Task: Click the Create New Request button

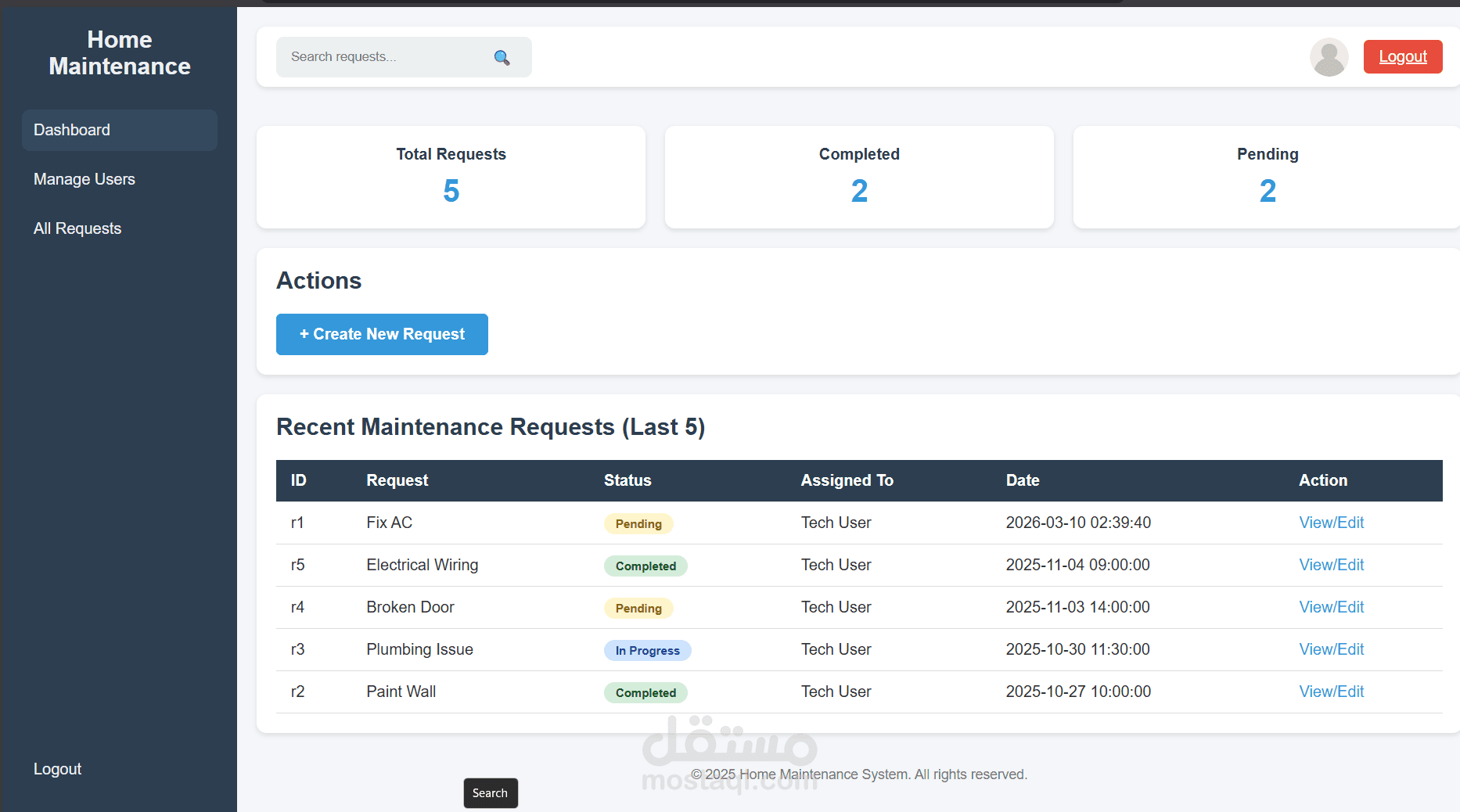Action: [382, 334]
